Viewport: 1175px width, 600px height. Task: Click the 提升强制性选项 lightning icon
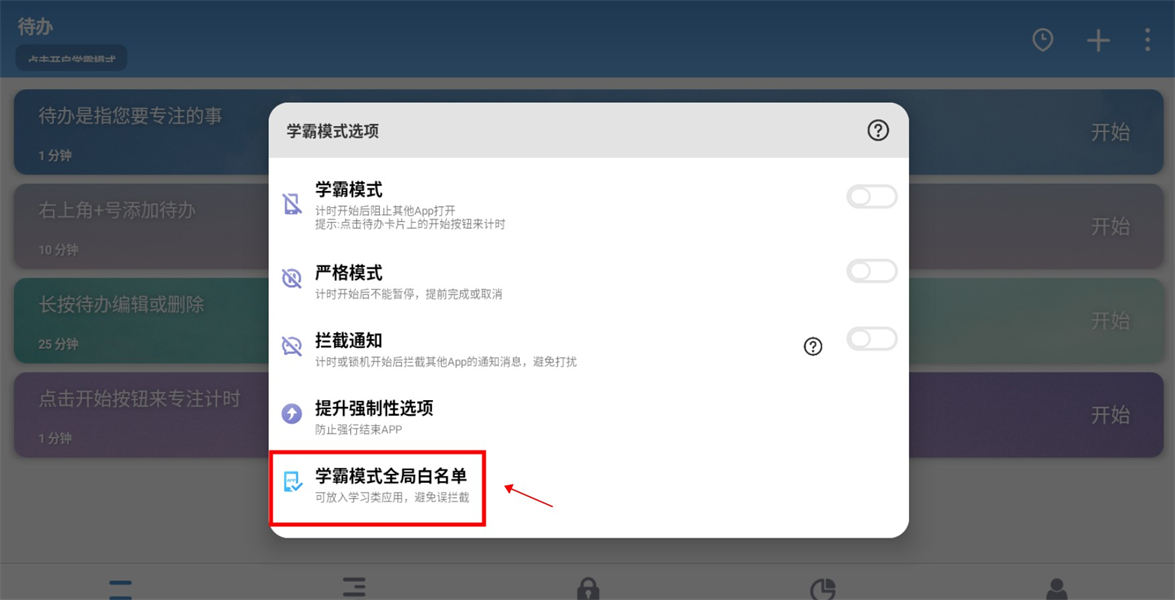click(x=292, y=413)
